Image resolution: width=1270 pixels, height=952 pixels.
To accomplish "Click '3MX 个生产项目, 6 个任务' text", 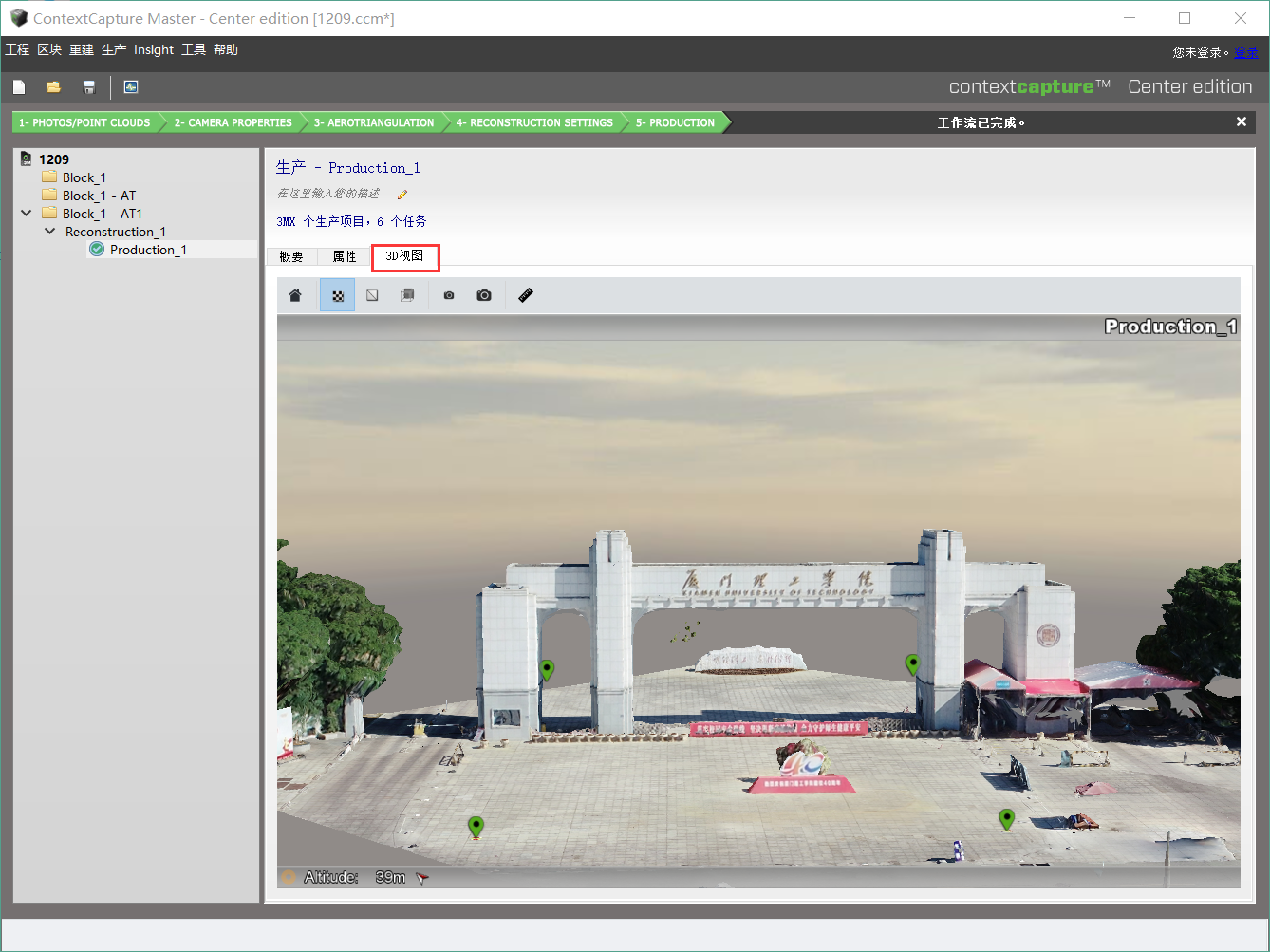I will click(351, 221).
